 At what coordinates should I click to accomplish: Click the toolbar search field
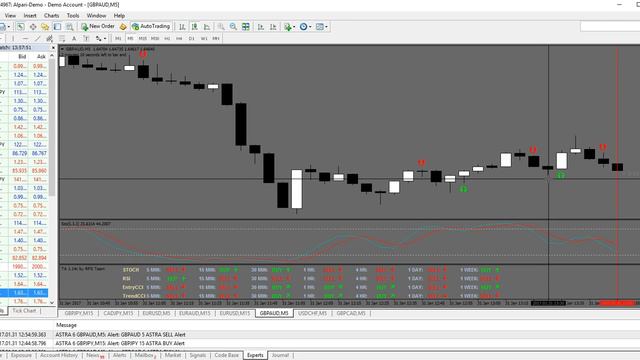pyautogui.click(x=610, y=27)
